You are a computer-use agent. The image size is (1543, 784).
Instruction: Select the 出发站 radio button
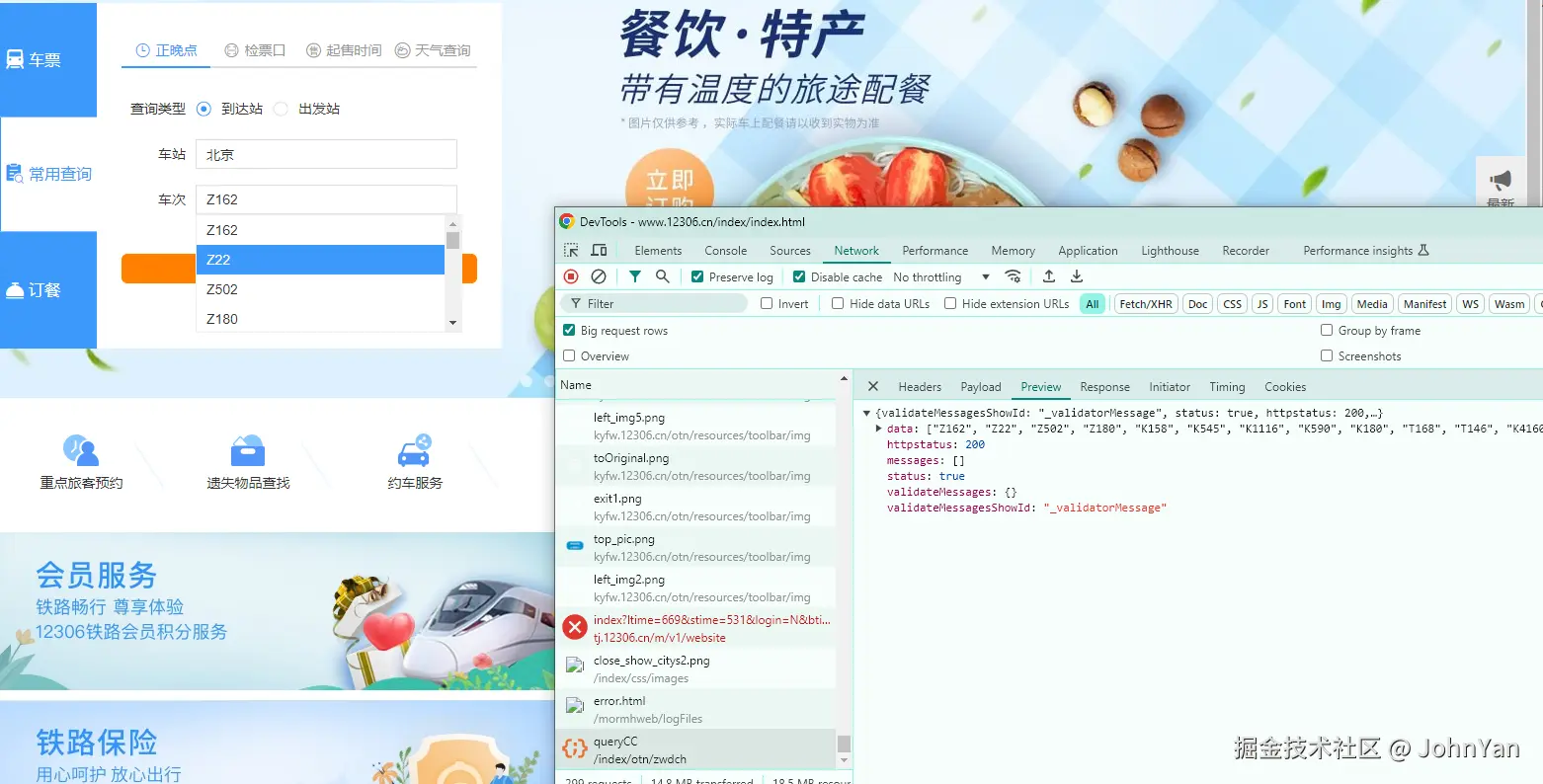coord(281,109)
